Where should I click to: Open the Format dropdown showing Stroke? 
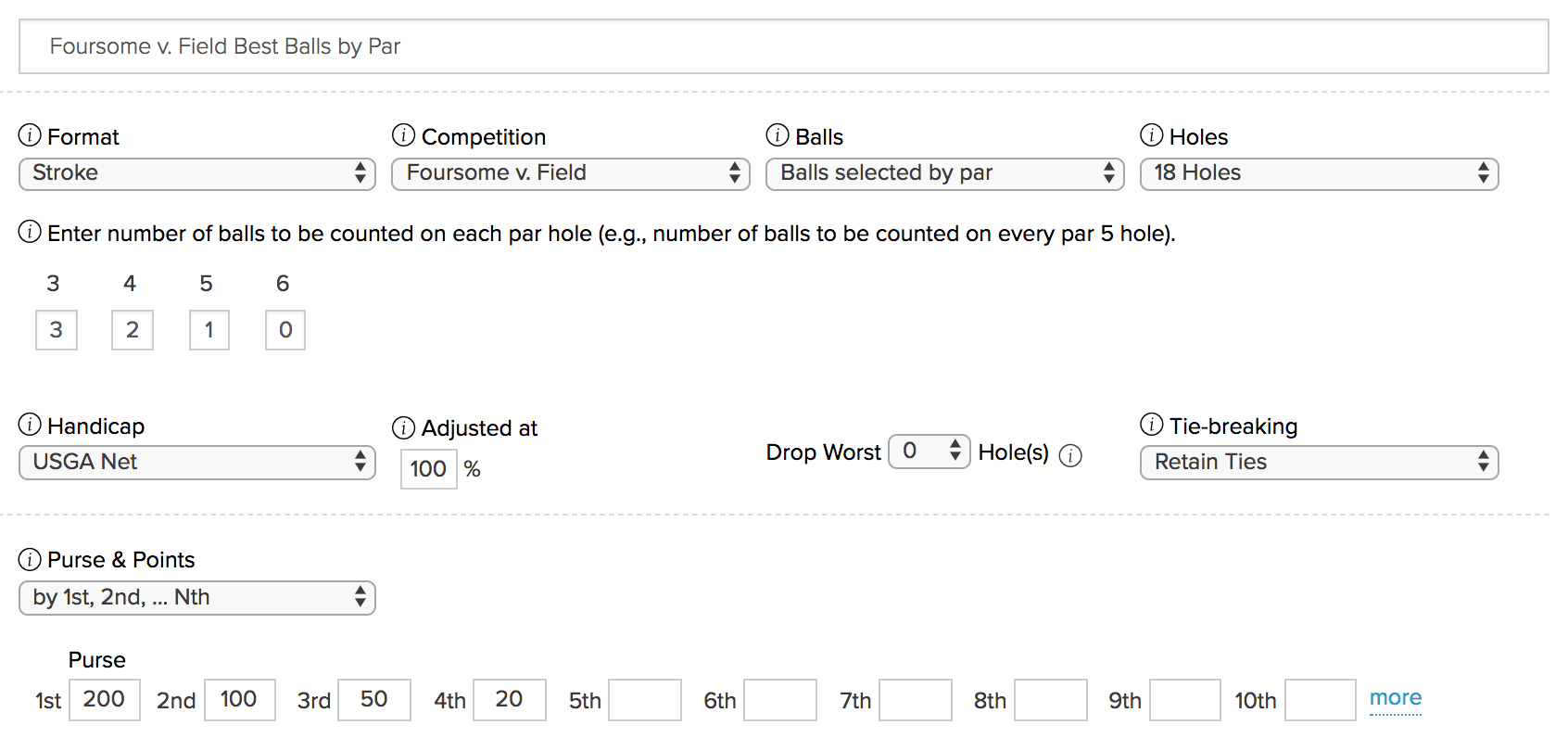(x=196, y=173)
